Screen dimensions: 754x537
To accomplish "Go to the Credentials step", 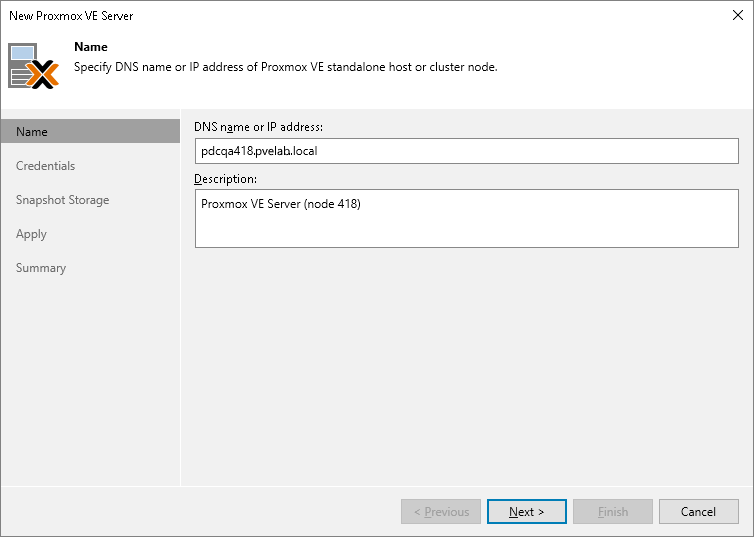I will pyautogui.click(x=45, y=165).
